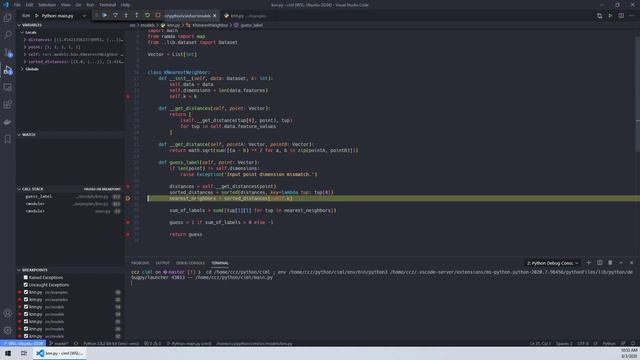The height and width of the screenshot is (360, 640).
Task: Expand the distances variable
Action: (25, 40)
